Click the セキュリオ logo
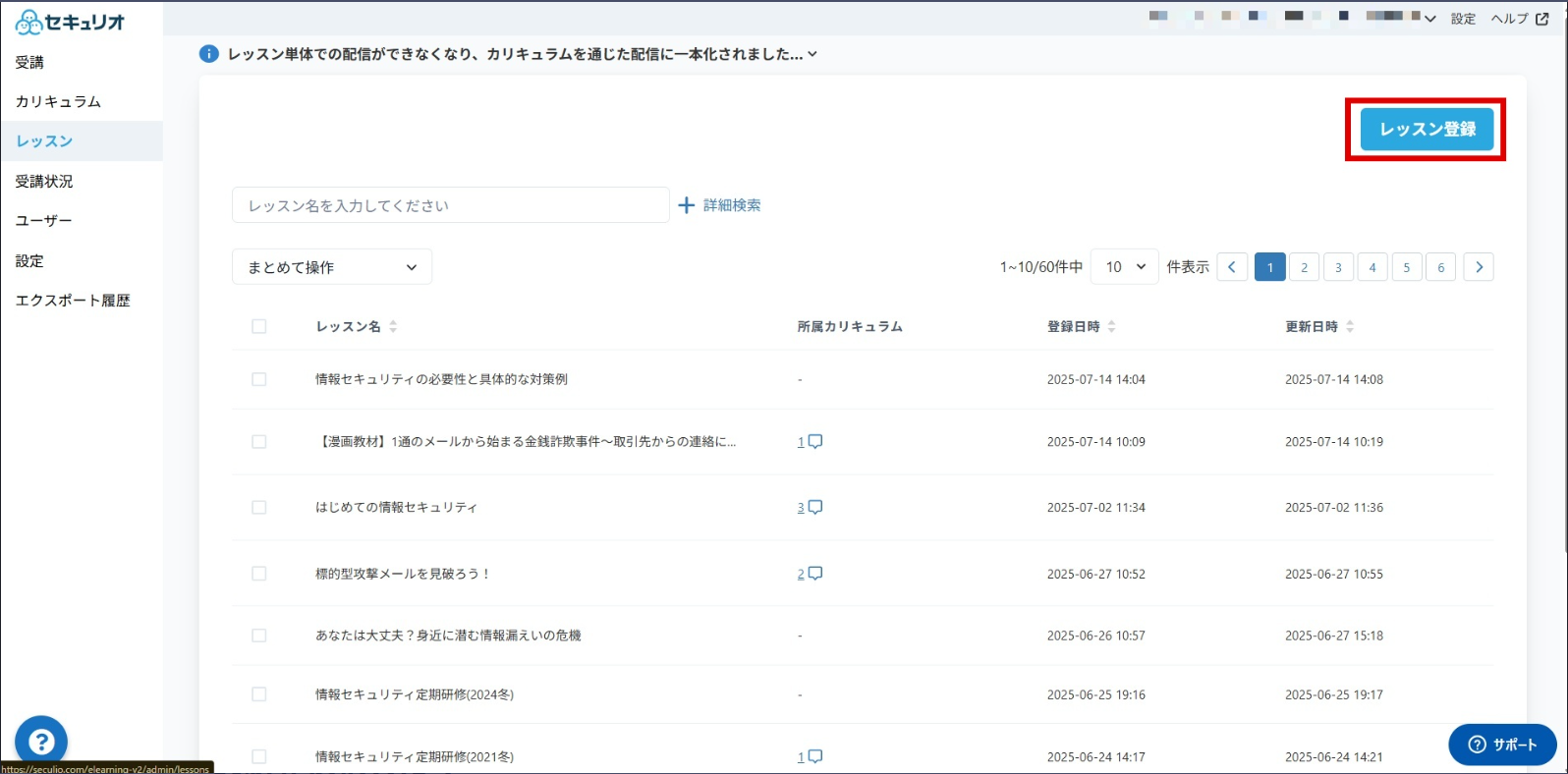Screen dimensions: 1568x774 click(70, 22)
